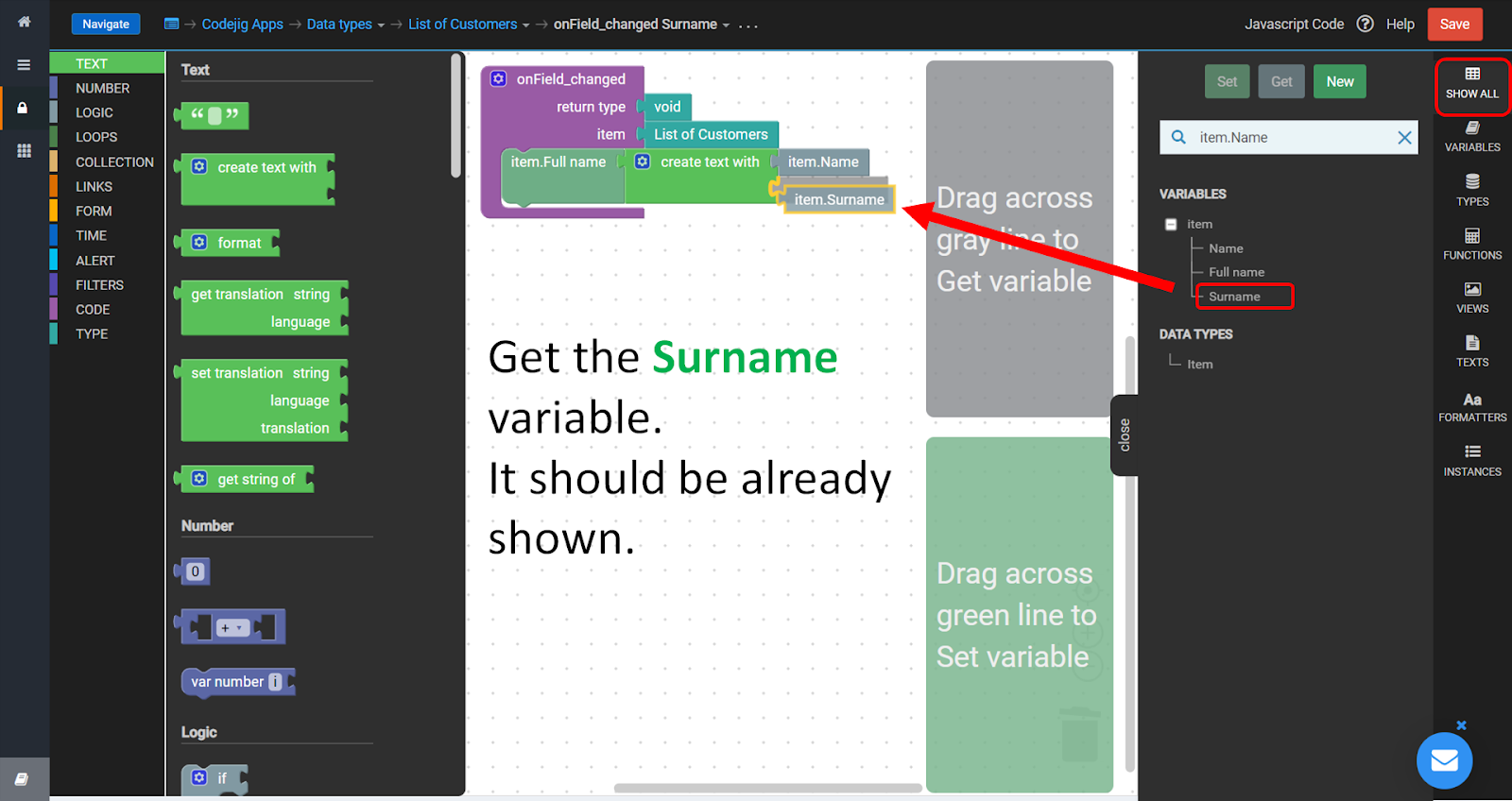The width and height of the screenshot is (1512, 801).
Task: Select the FORM block category
Action: pos(107,211)
